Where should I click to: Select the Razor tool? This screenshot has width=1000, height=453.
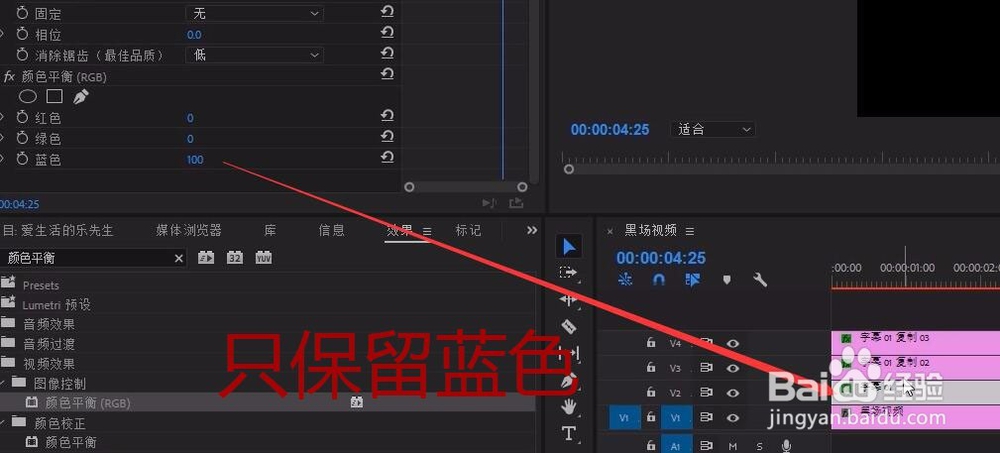(568, 327)
